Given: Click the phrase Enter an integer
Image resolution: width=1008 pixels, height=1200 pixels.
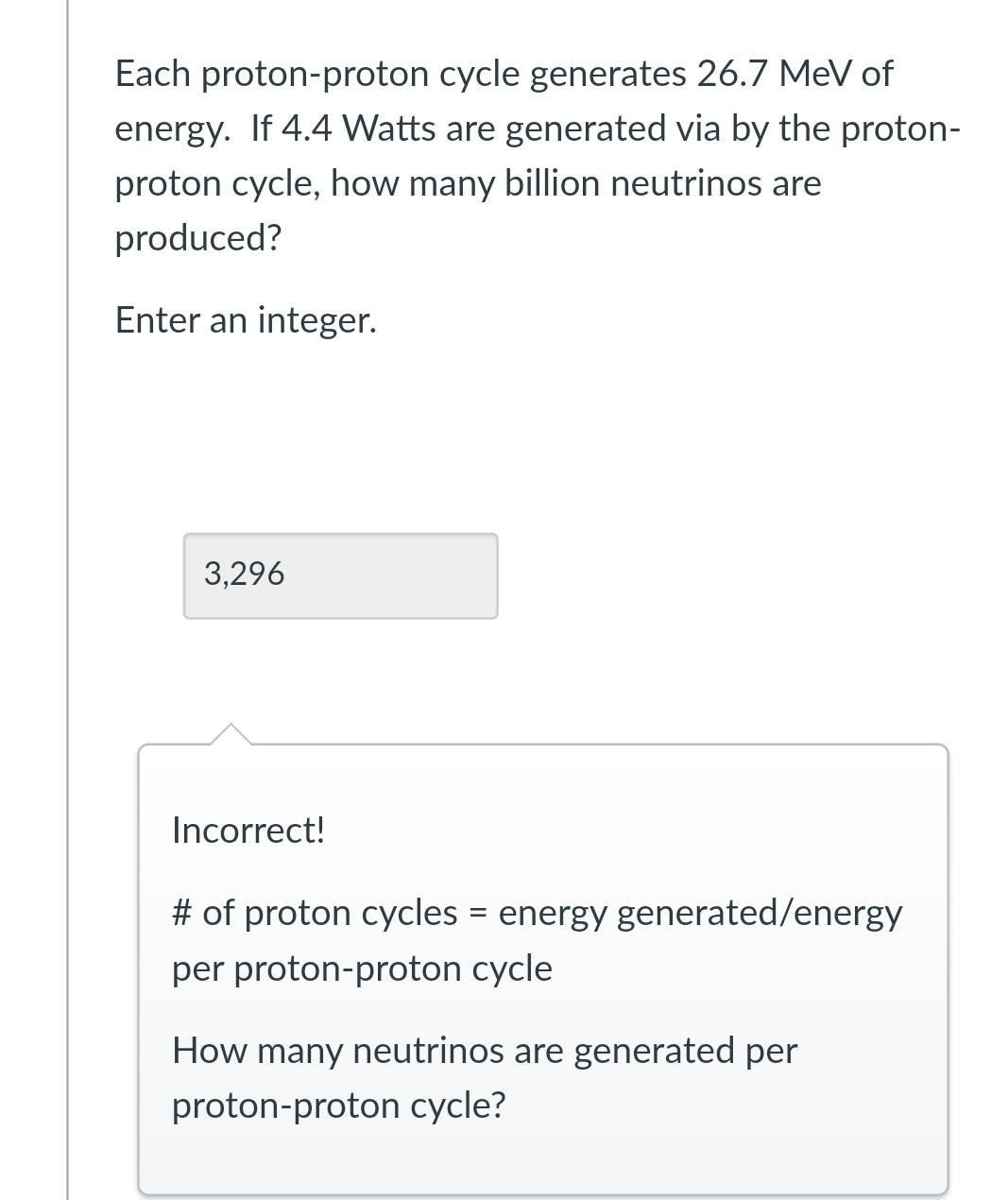Looking at the screenshot, I should coord(245,319).
